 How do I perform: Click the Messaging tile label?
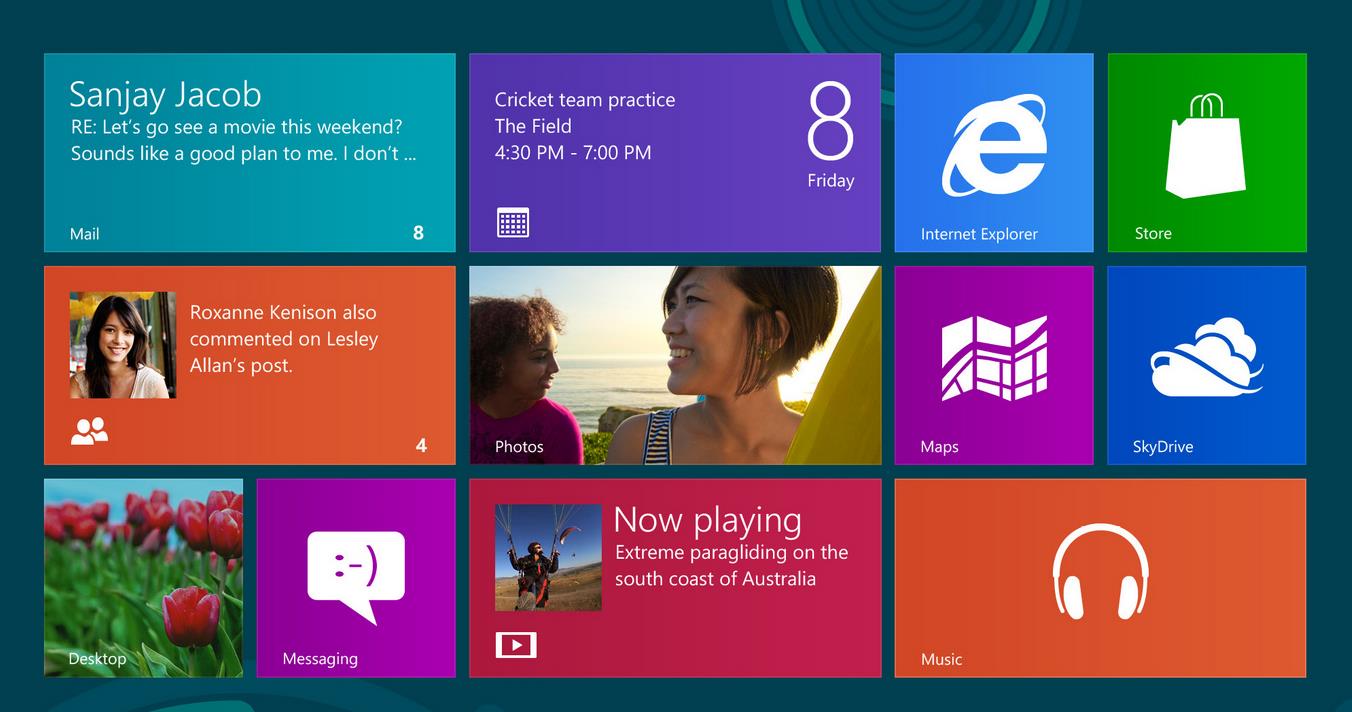click(320, 659)
